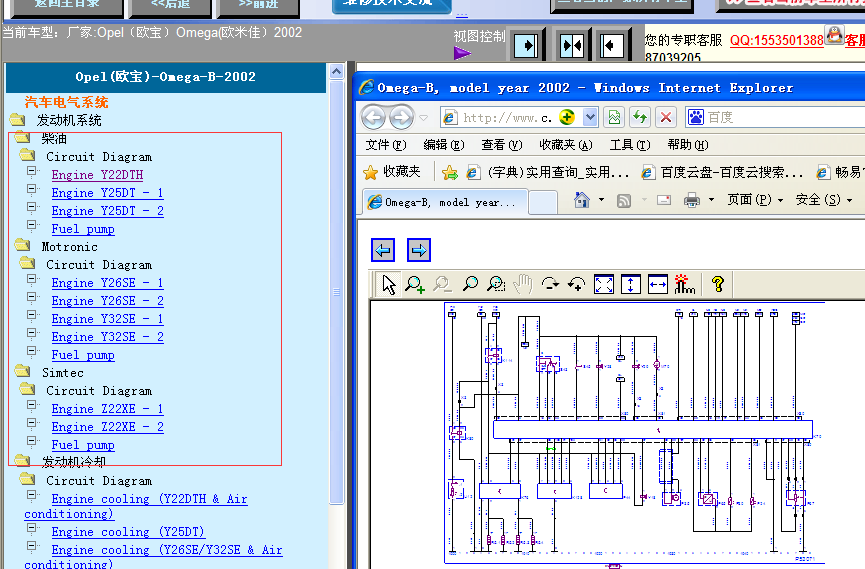
Task: Open the 安全(S) dropdown menu
Action: tap(824, 200)
